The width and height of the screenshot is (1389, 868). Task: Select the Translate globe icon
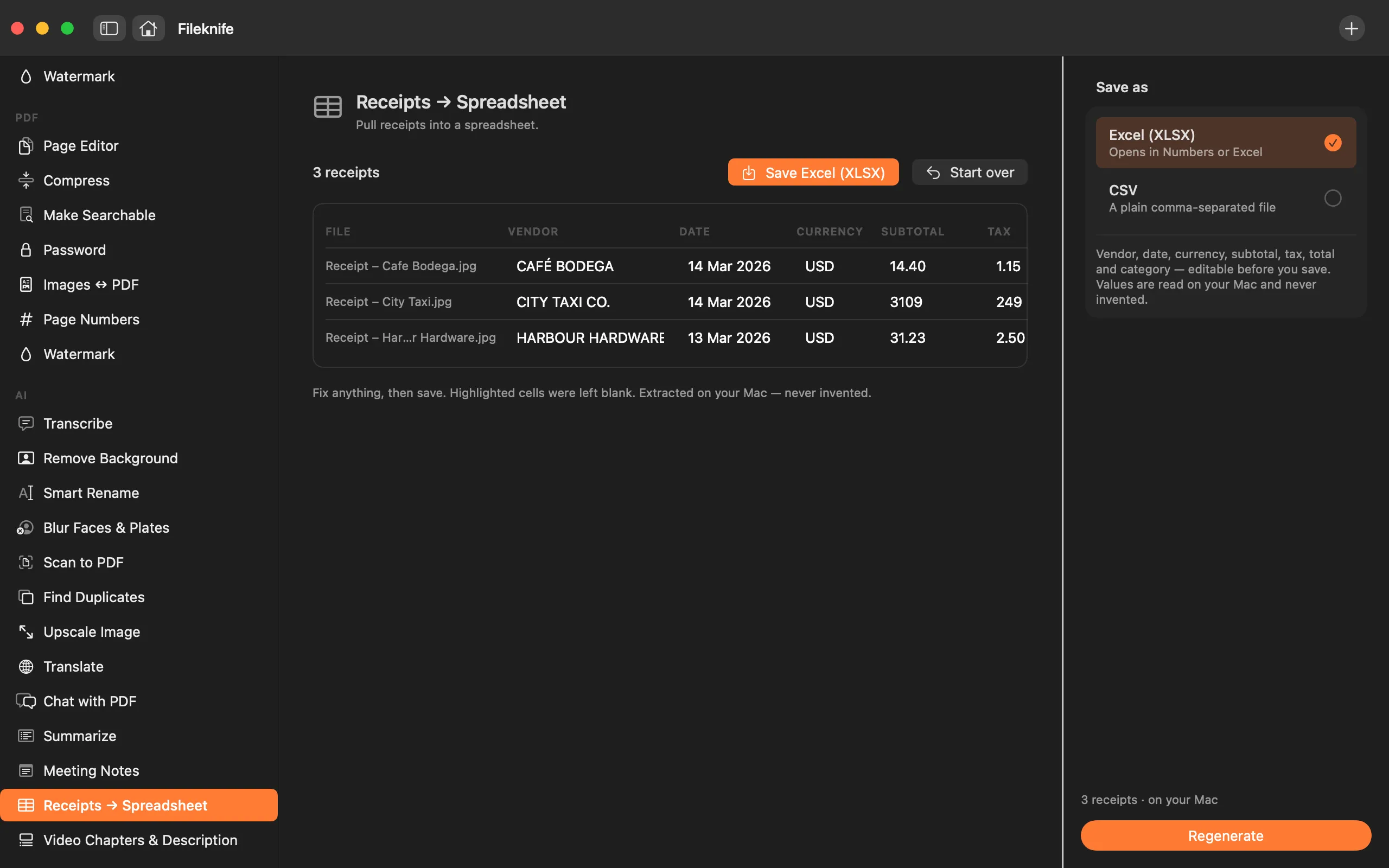tap(26, 667)
